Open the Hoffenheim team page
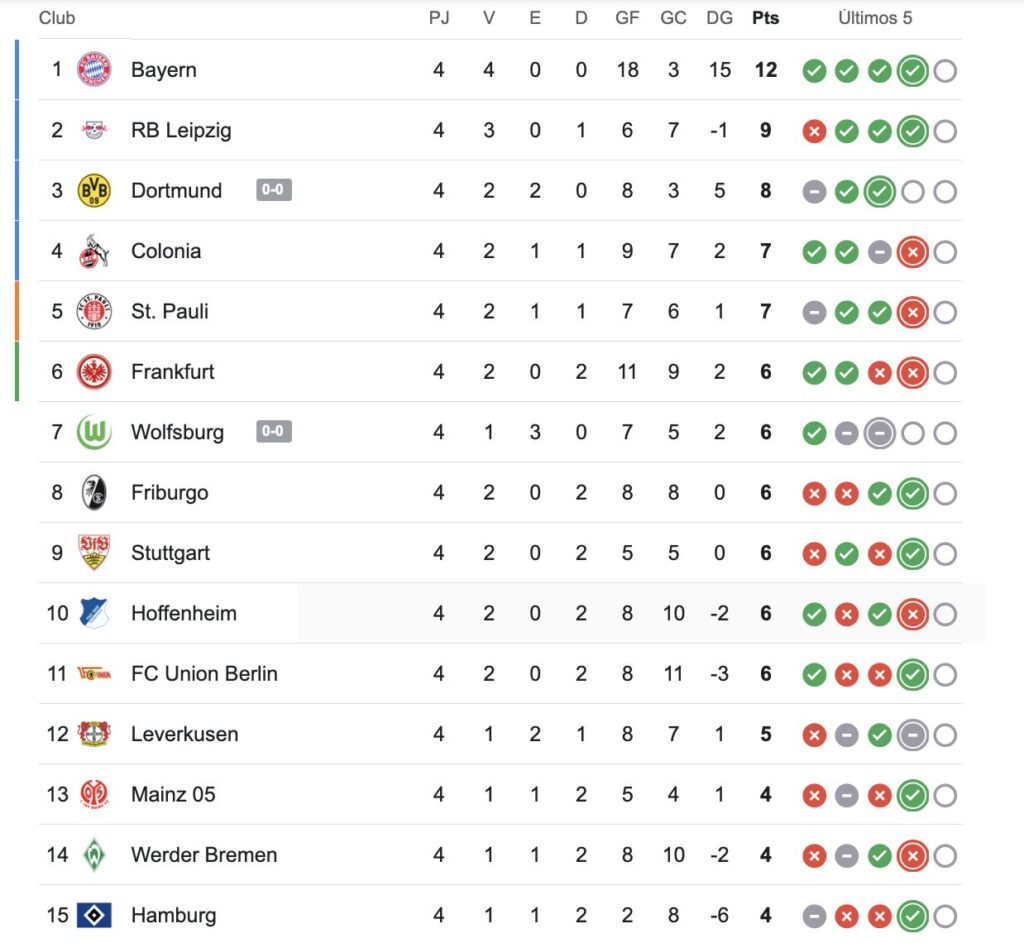Viewport: 1024px width, 943px height. [184, 613]
